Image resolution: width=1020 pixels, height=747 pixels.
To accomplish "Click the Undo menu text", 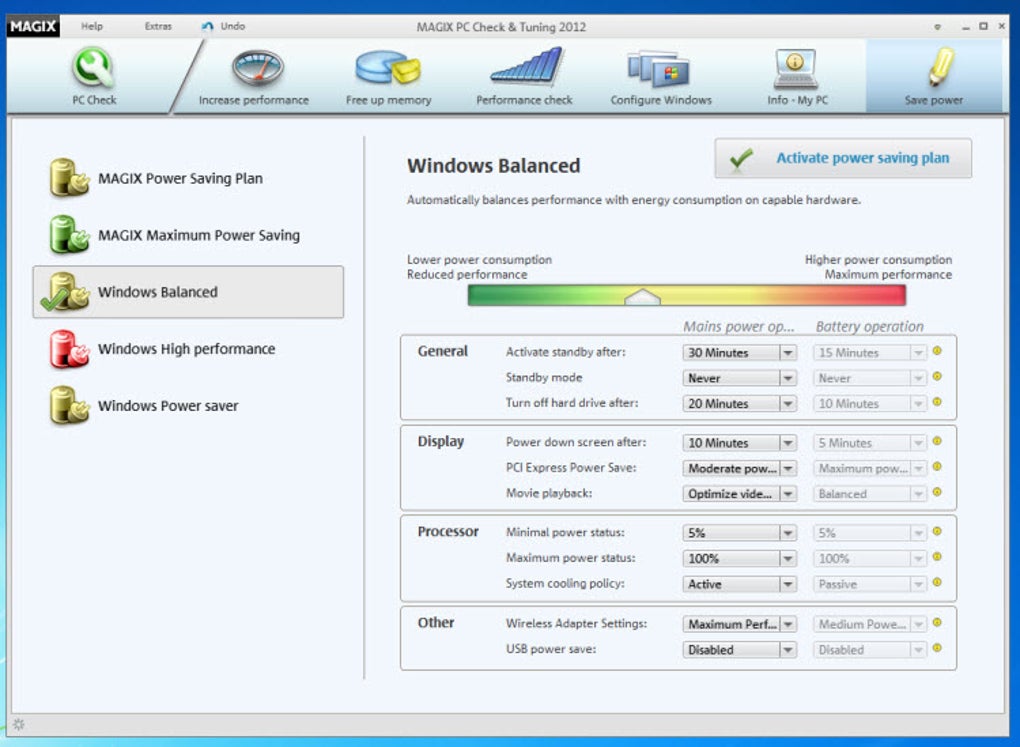I will pyautogui.click(x=233, y=26).
